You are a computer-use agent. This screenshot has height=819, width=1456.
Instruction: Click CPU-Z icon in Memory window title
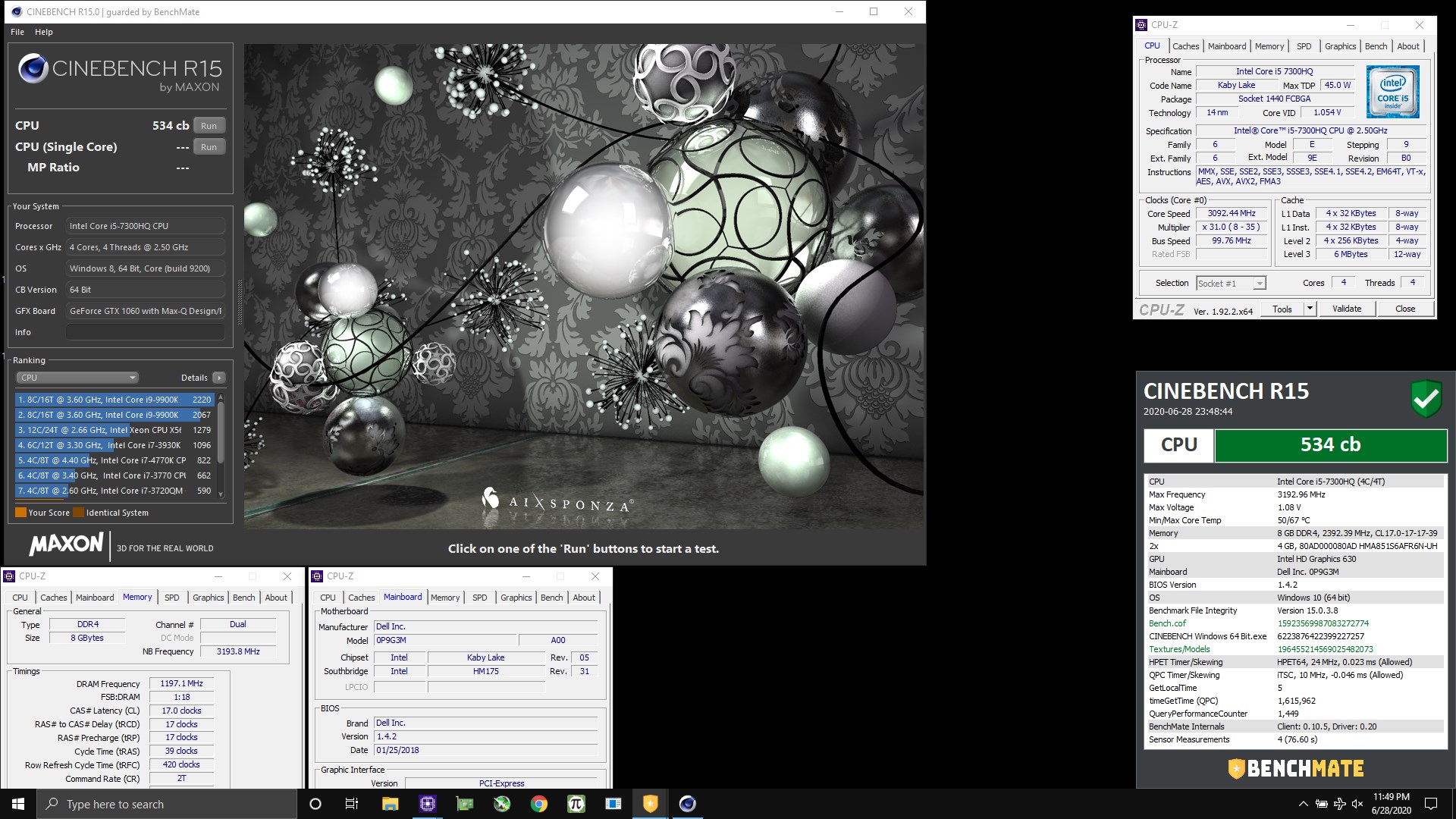[x=9, y=576]
